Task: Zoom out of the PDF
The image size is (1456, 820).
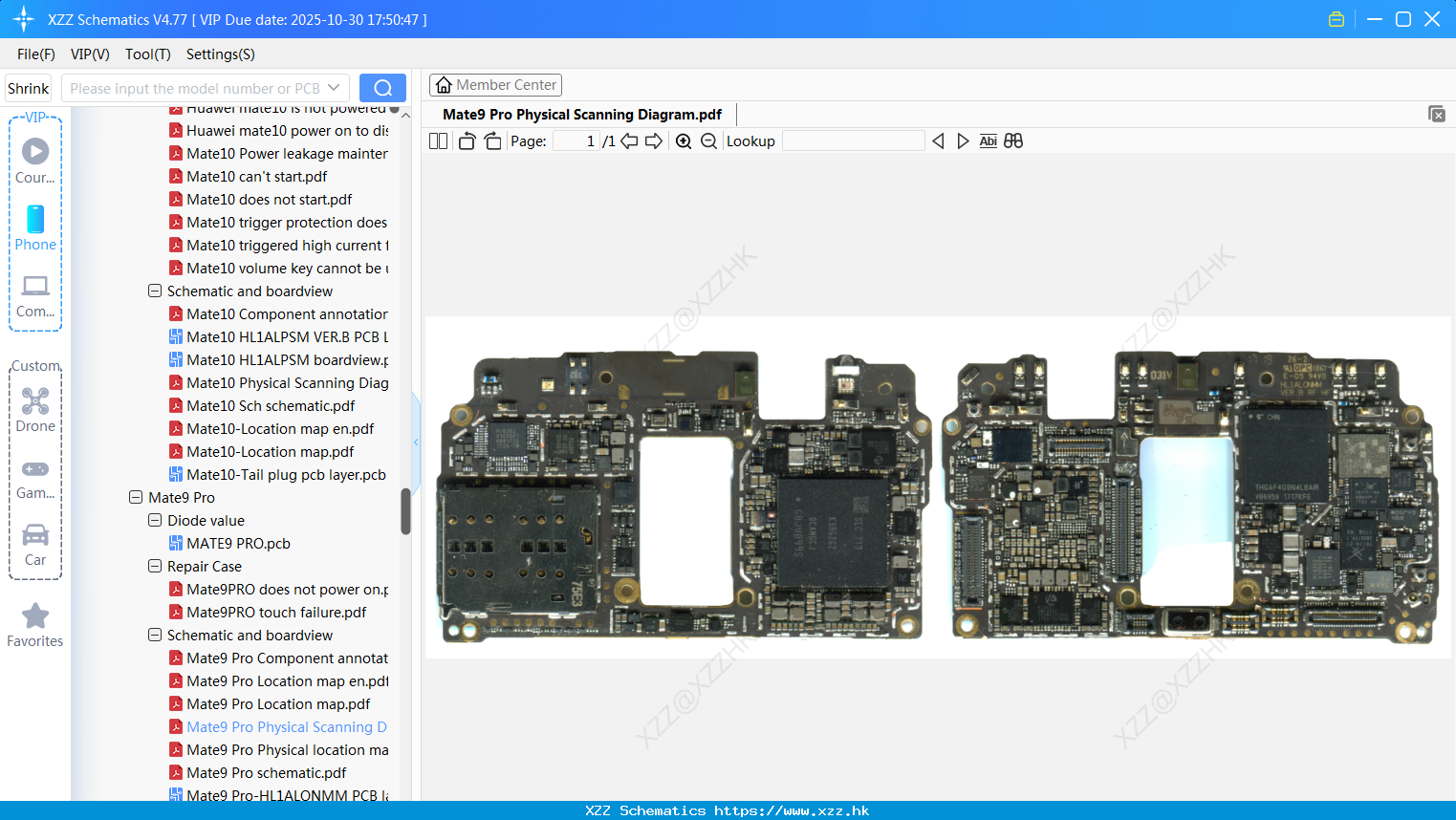Action: (708, 141)
